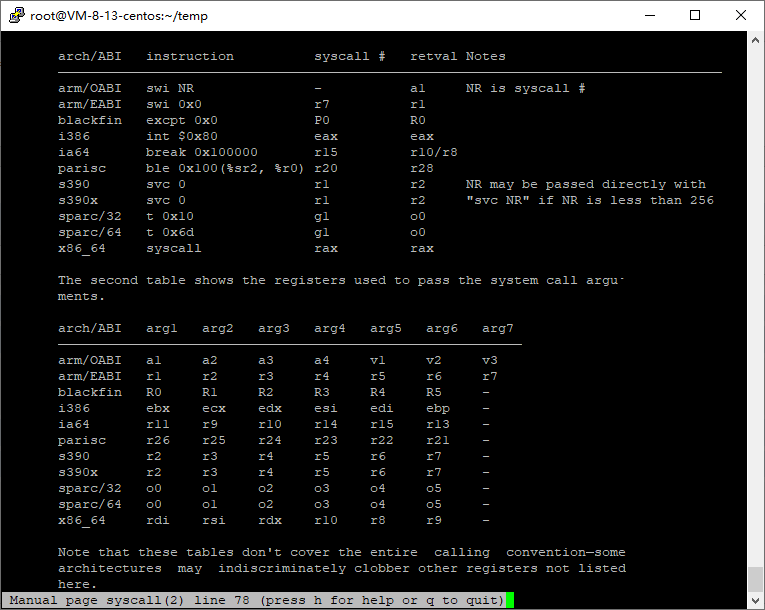Click the 'Manual page syscall(2) line 78' status line
Screen dimensions: 765x610
pyautogui.click(x=257, y=600)
